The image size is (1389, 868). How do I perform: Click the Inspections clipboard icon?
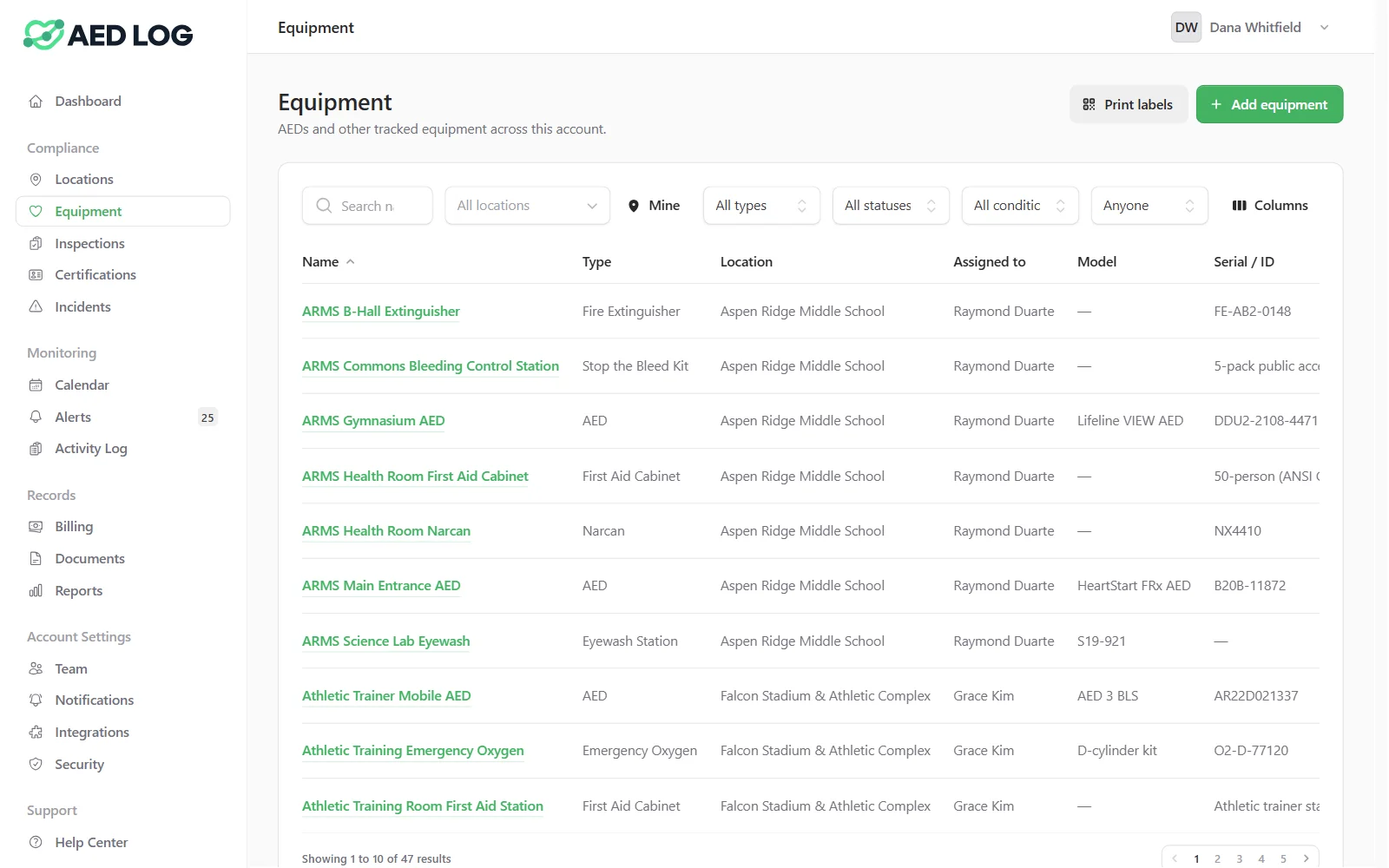tap(36, 244)
